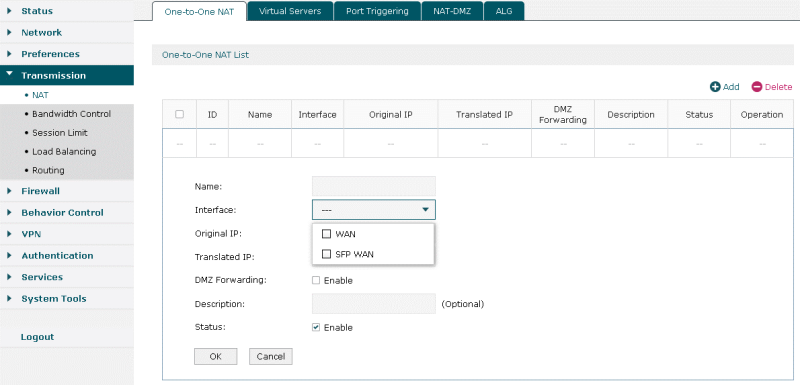800x385 pixels.
Task: Click the Firewall menu label
Action: pos(40,191)
